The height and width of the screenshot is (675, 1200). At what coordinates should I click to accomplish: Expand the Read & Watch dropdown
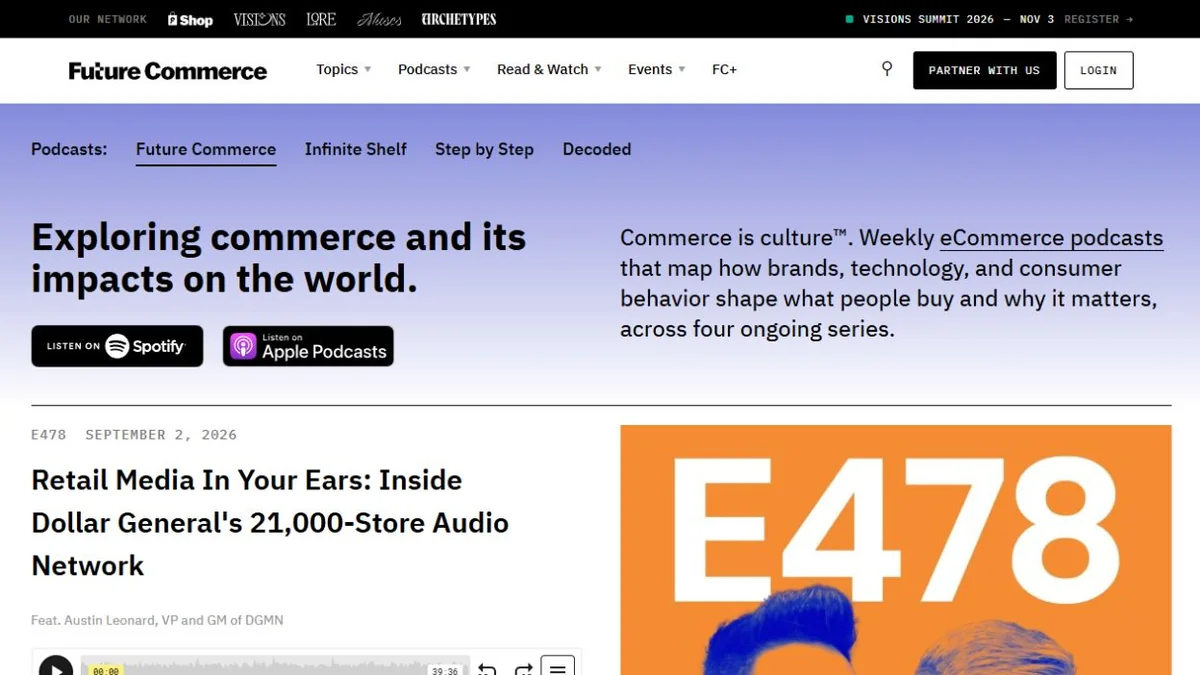click(550, 70)
